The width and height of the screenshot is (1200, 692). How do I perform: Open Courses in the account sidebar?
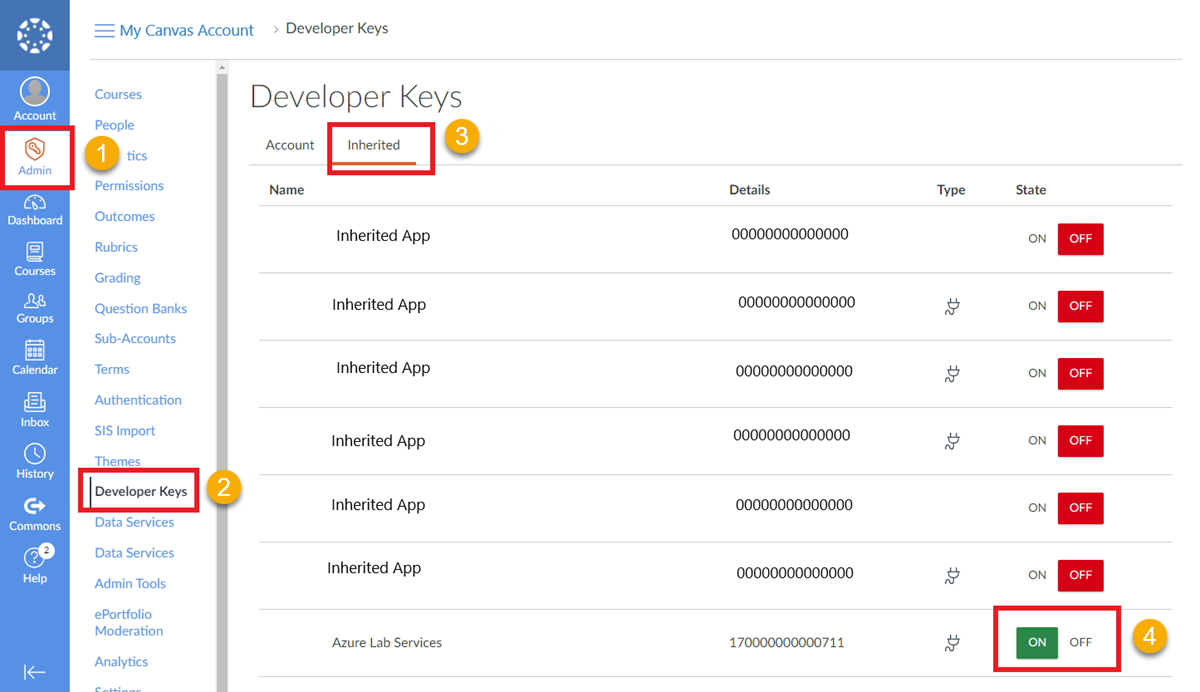118,94
